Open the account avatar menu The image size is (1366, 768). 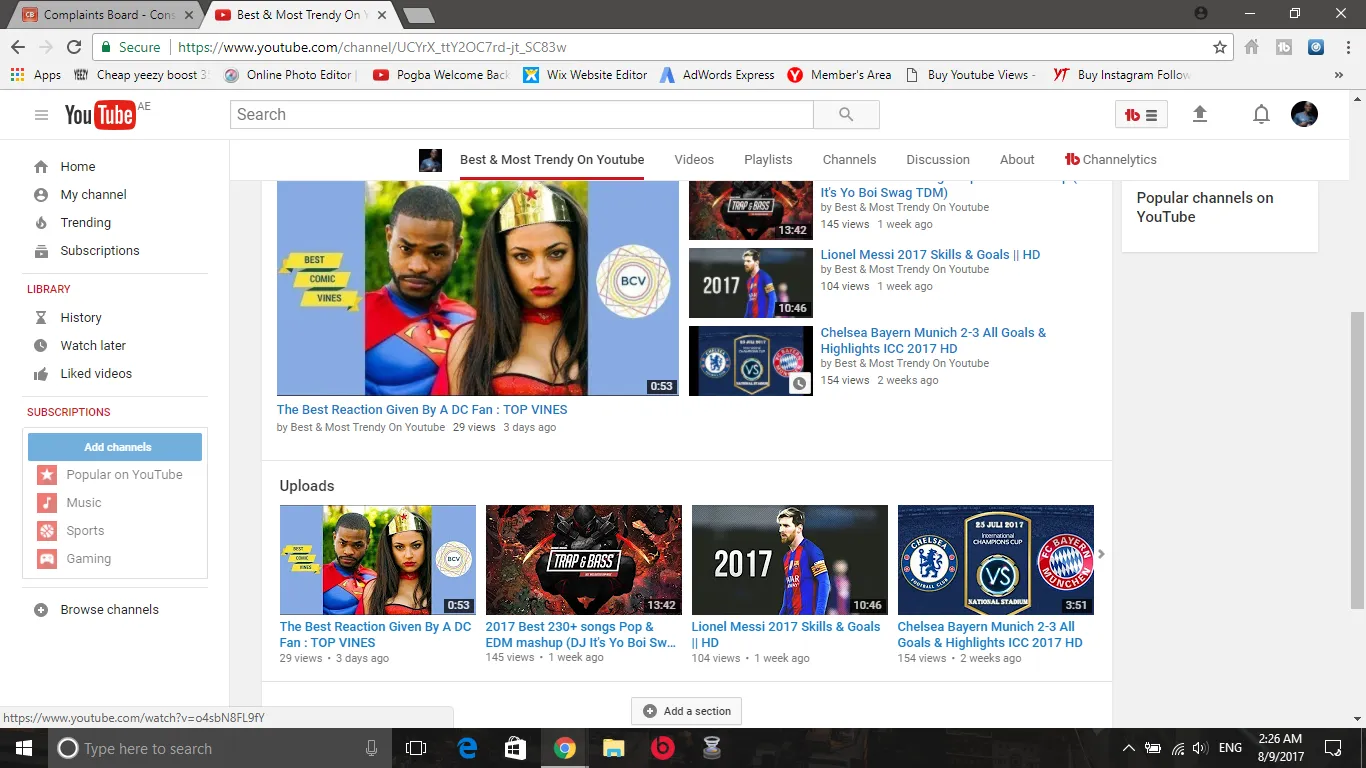[x=1304, y=115]
